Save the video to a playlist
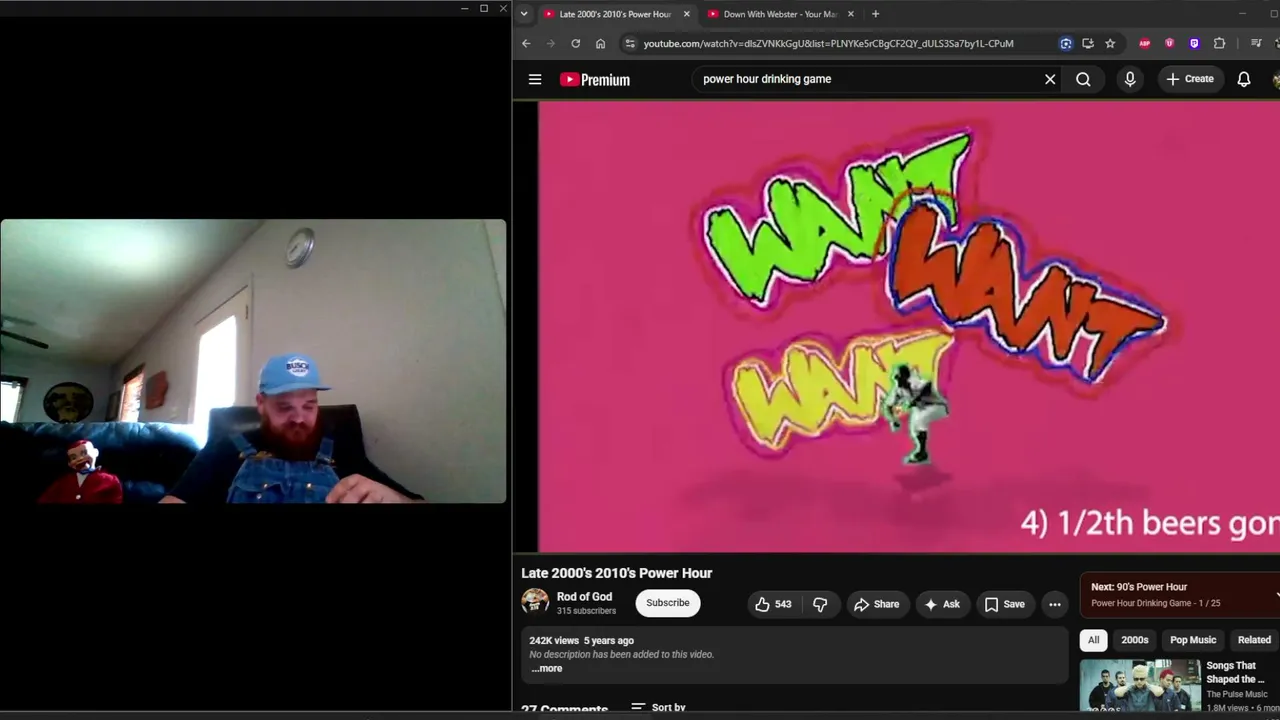 (x=1004, y=604)
